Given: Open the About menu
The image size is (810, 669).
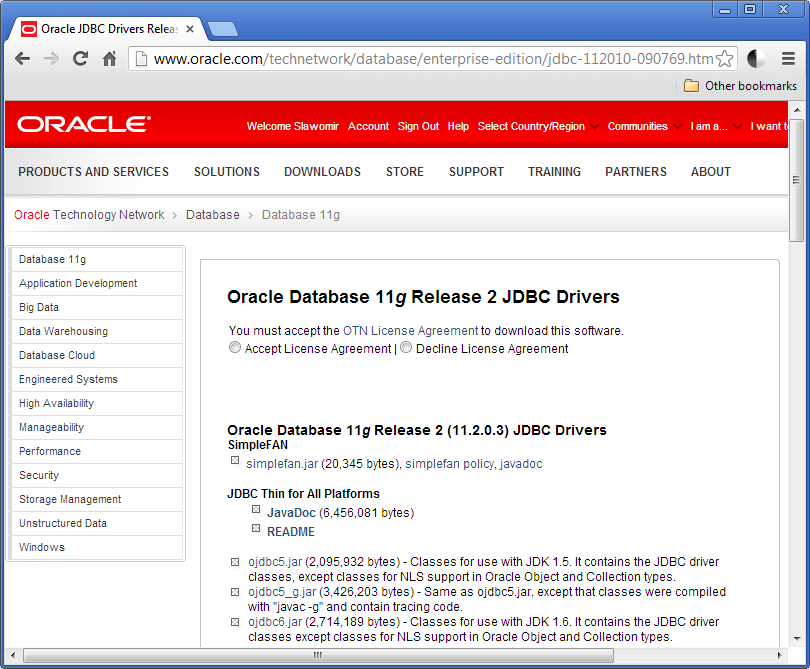Looking at the screenshot, I should (711, 172).
